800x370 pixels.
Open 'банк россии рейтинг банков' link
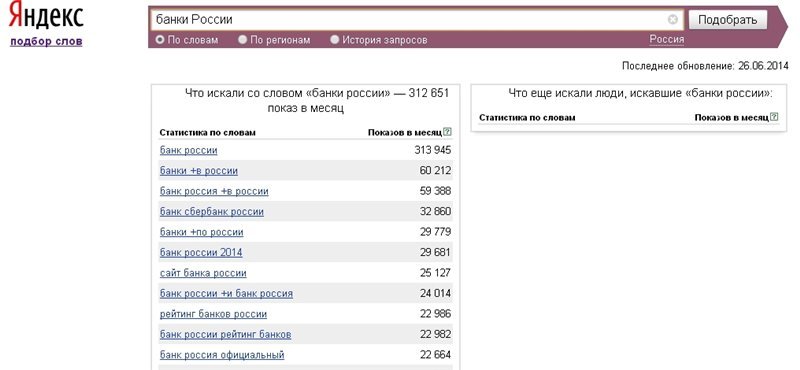(226, 334)
